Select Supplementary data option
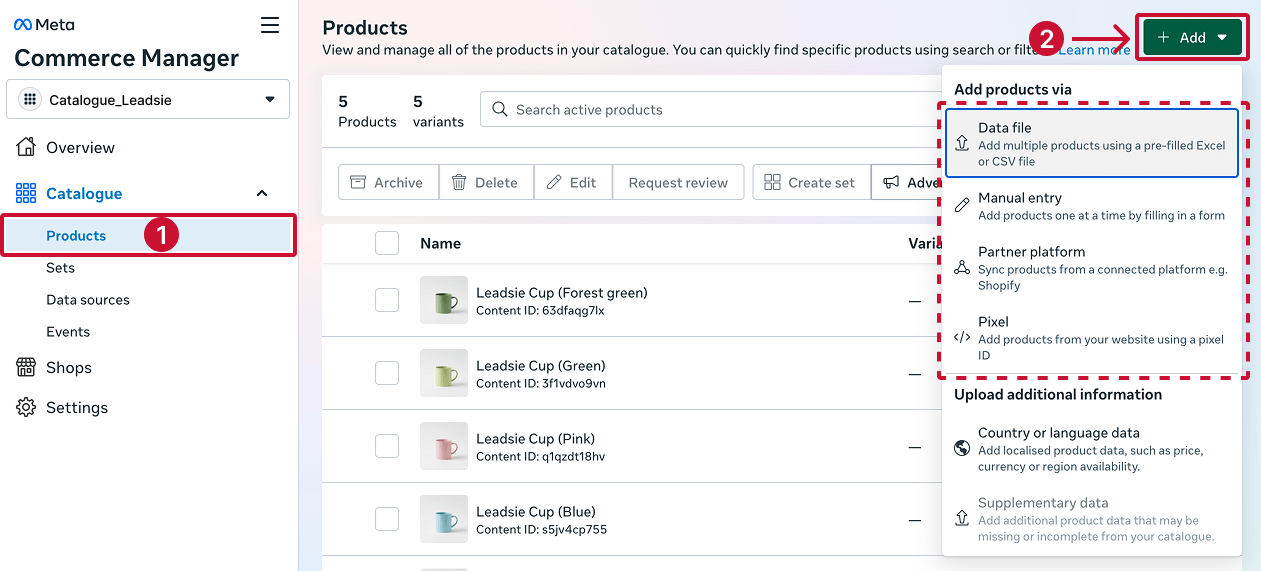Image resolution: width=1261 pixels, height=571 pixels. click(x=1090, y=519)
